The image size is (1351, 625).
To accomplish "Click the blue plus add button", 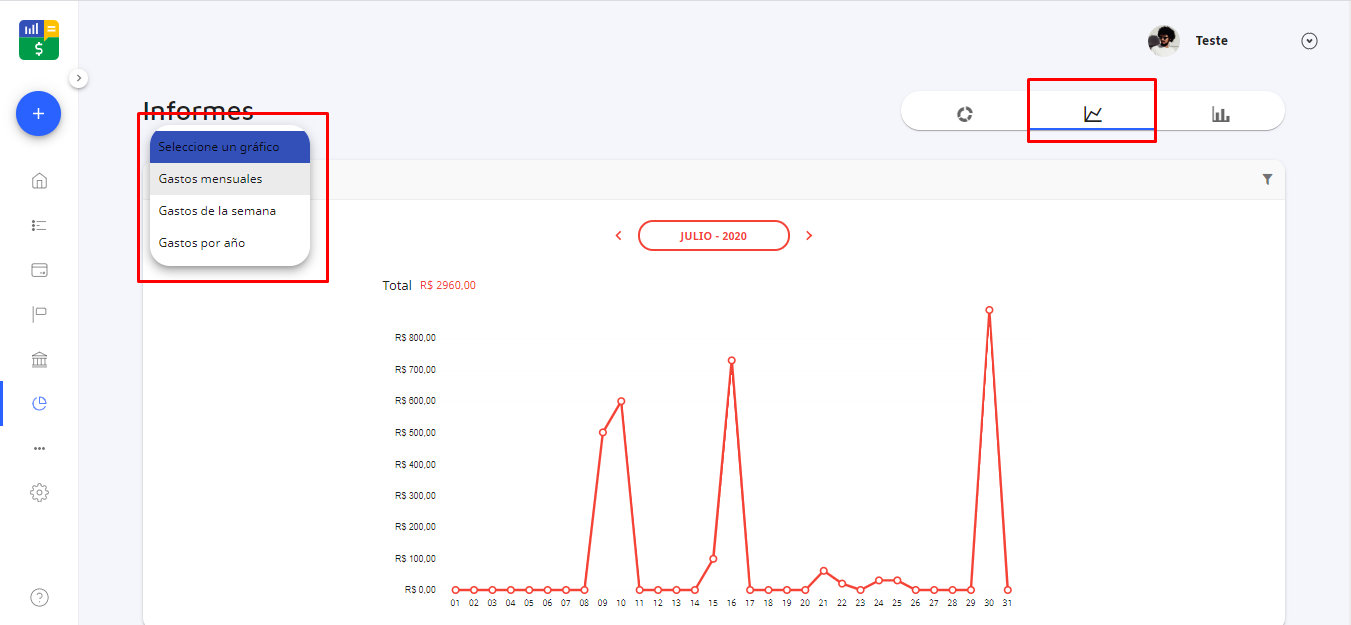I will point(38,114).
